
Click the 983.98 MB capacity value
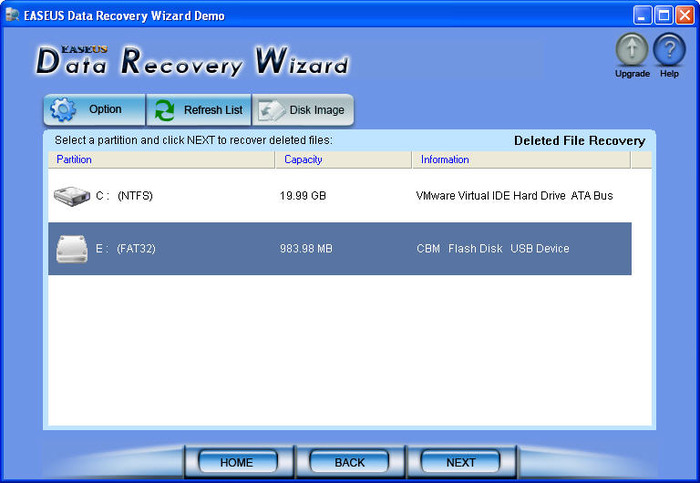click(x=306, y=249)
